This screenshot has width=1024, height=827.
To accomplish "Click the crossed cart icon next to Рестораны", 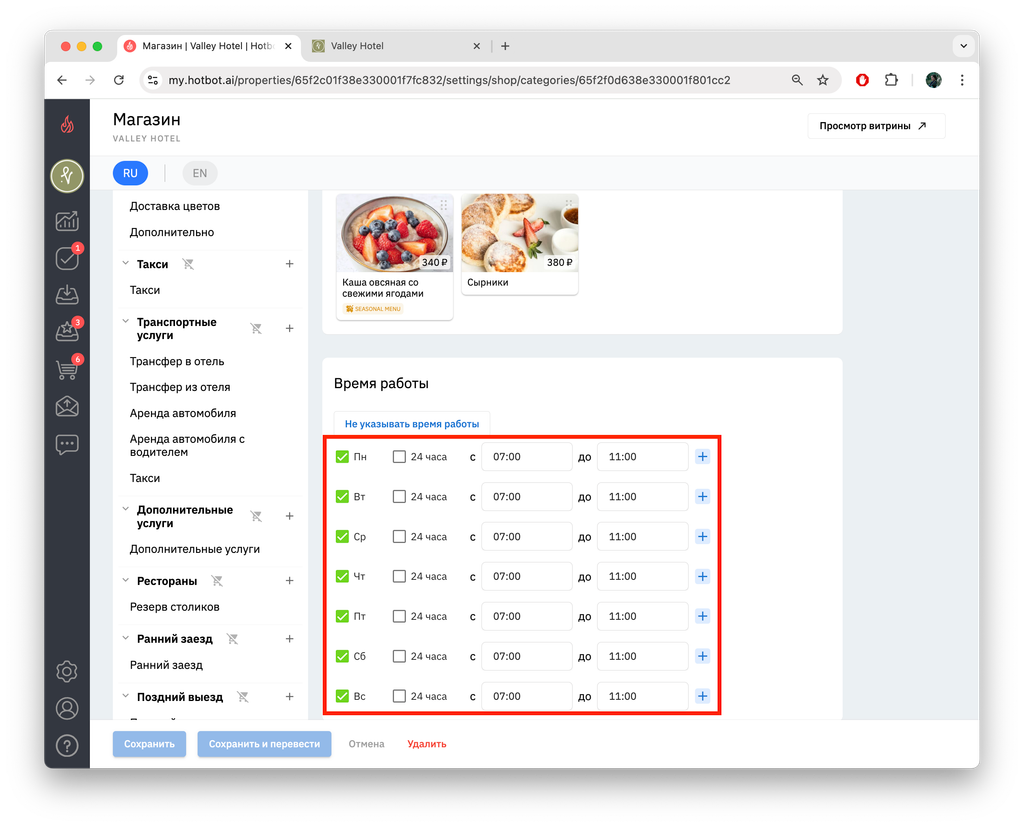I will [x=217, y=581].
